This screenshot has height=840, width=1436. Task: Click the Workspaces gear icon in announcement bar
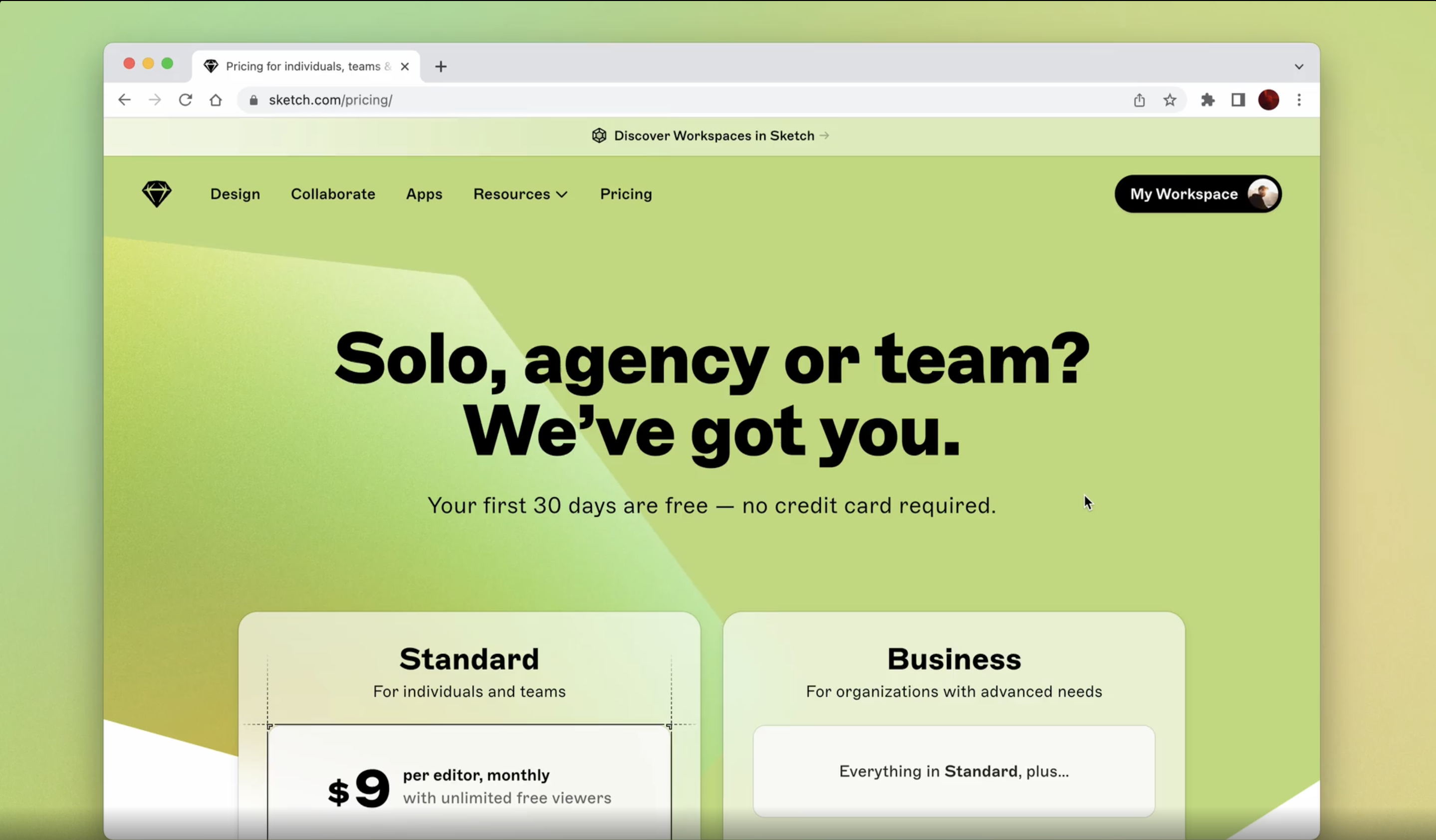coord(599,135)
